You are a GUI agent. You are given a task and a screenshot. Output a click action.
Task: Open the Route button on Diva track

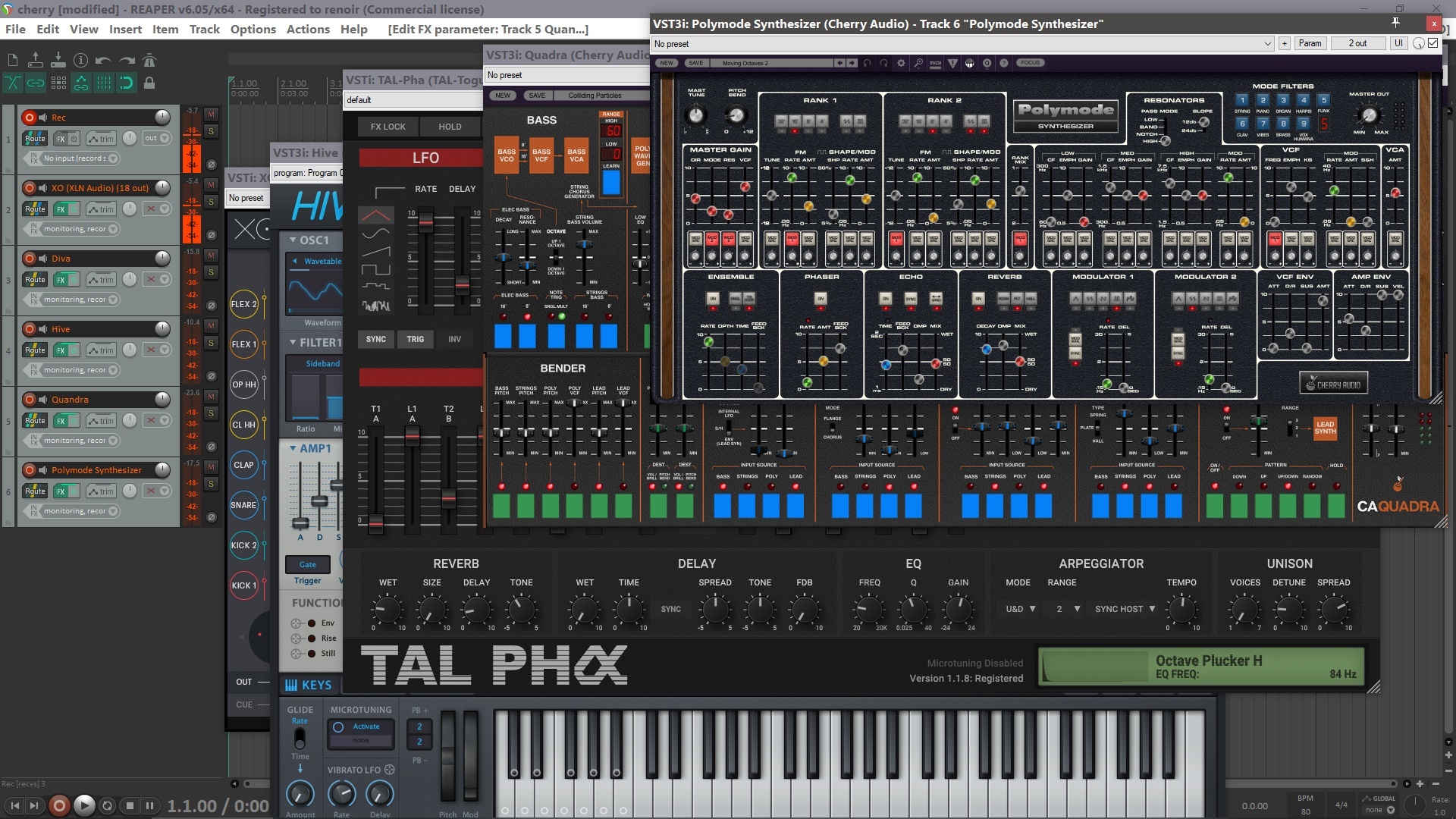[35, 280]
